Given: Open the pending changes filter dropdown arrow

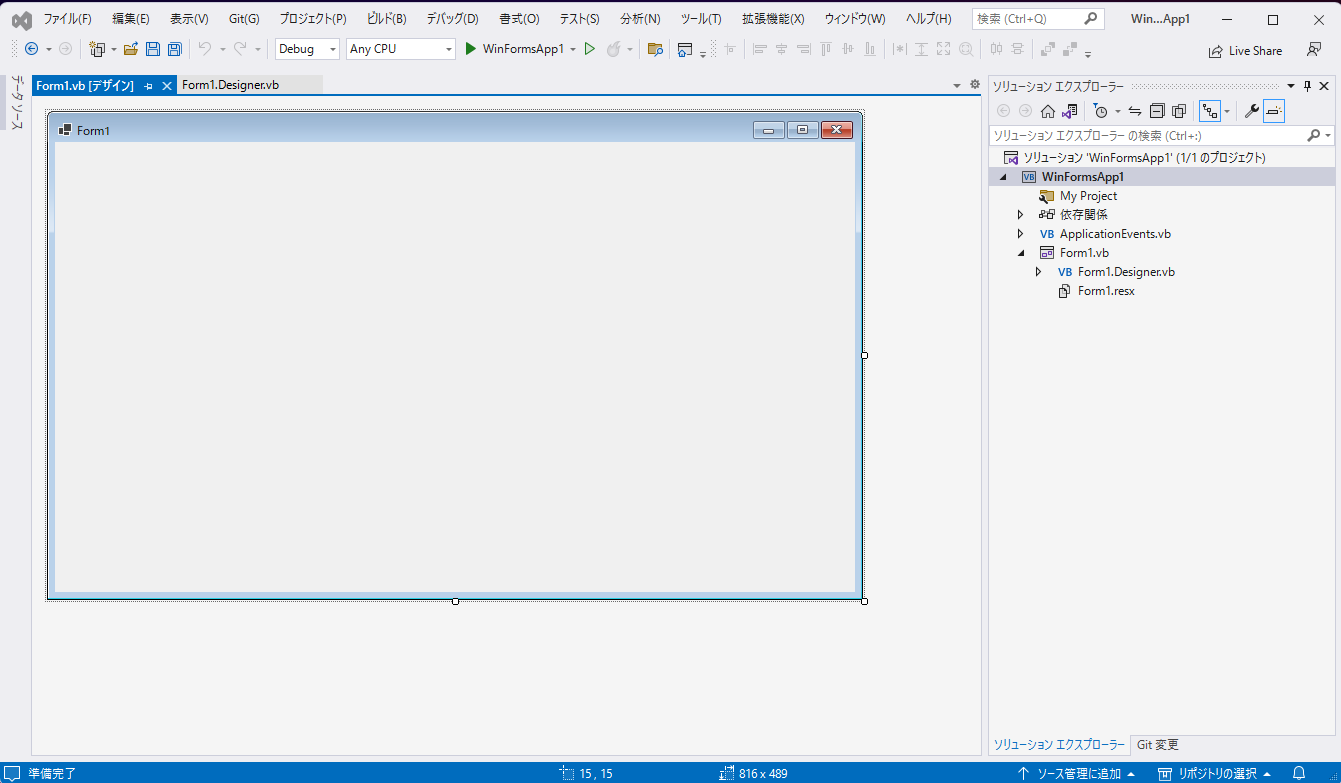Looking at the screenshot, I should click(x=1117, y=111).
